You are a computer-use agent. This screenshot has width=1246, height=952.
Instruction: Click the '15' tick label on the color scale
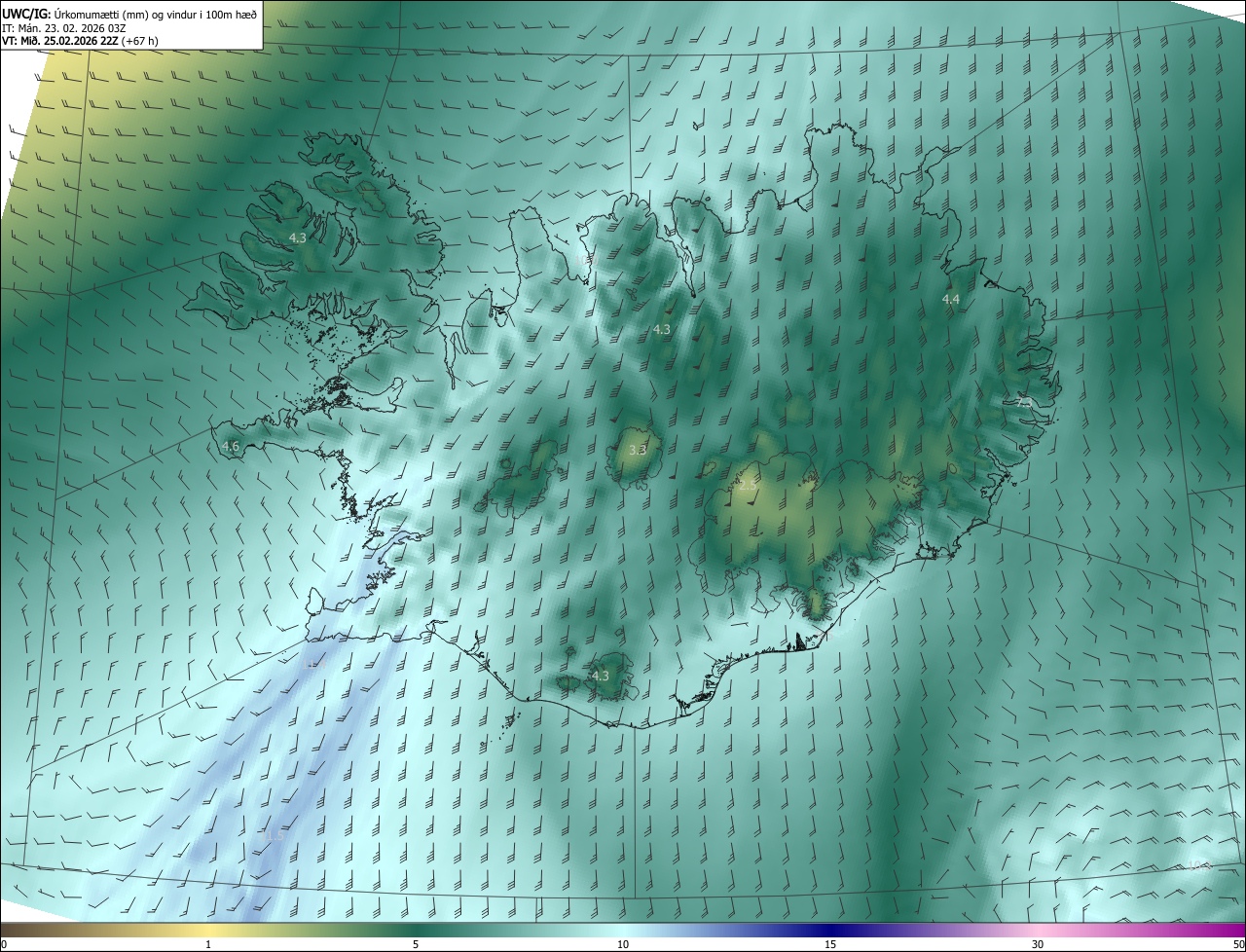[x=830, y=945]
